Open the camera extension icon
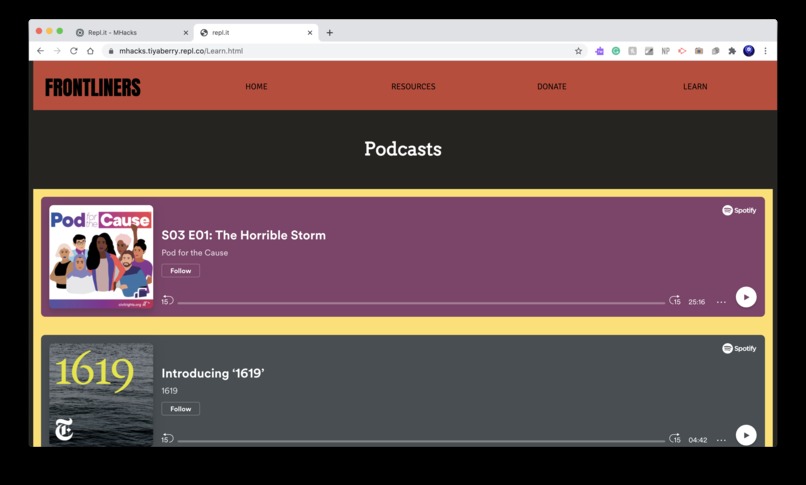 pos(699,51)
